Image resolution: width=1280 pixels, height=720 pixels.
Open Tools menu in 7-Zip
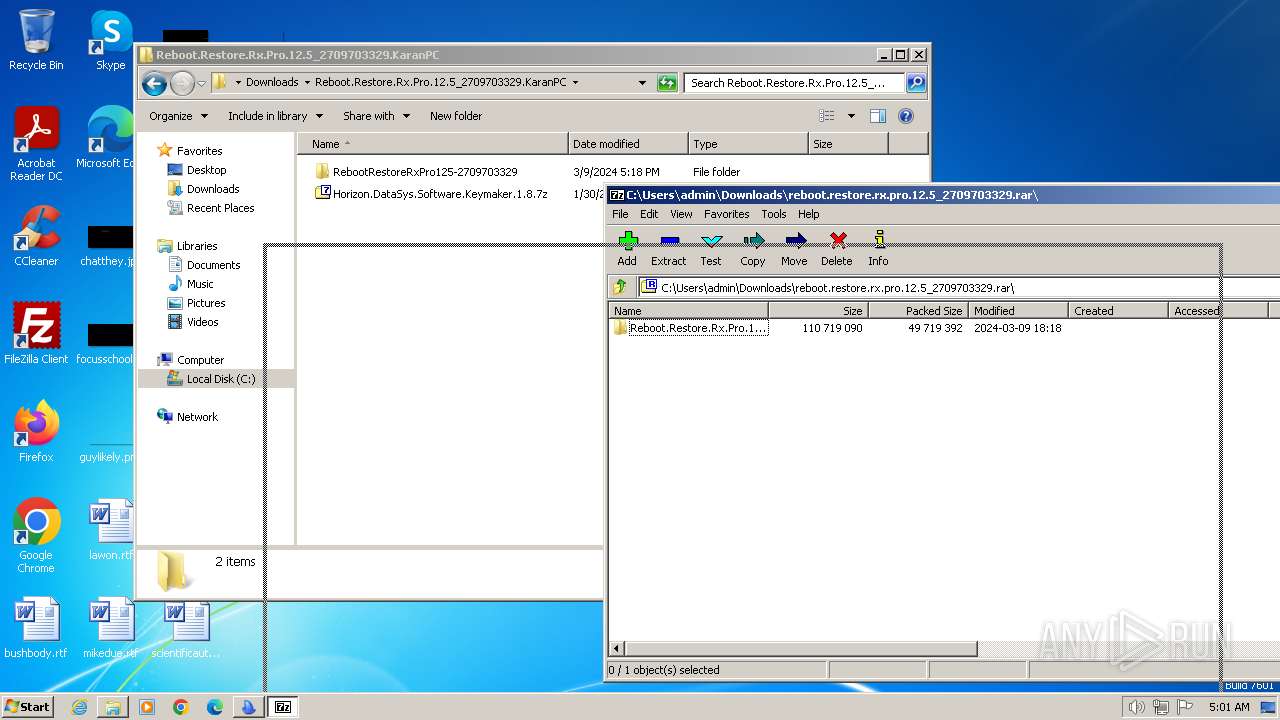[x=774, y=214]
